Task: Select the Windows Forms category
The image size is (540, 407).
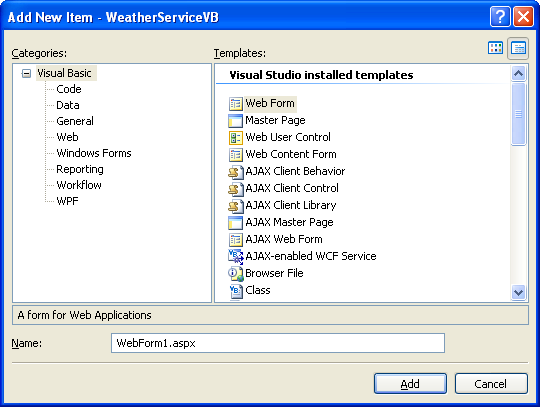Action: tap(94, 153)
